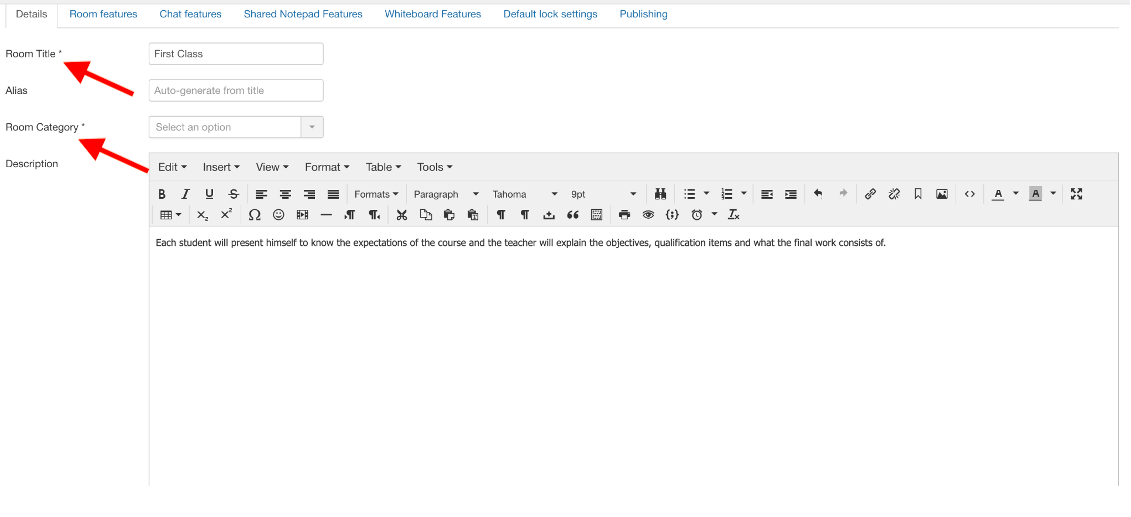Screen dimensions: 1131x517
Task: Toggle italic formatting in the editor
Action: point(185,194)
